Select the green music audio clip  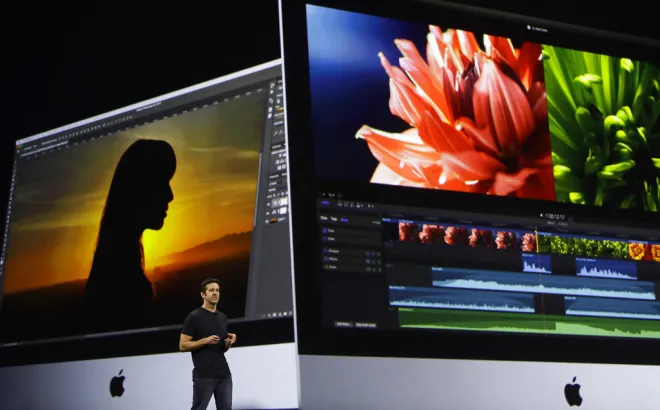(x=528, y=323)
